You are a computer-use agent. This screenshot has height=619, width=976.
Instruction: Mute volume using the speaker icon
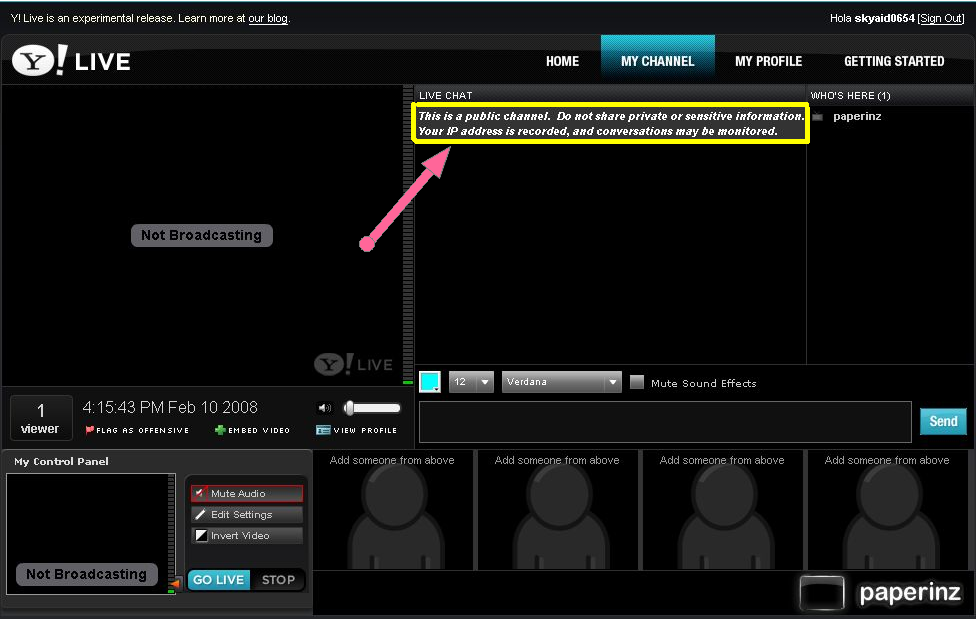tap(324, 408)
